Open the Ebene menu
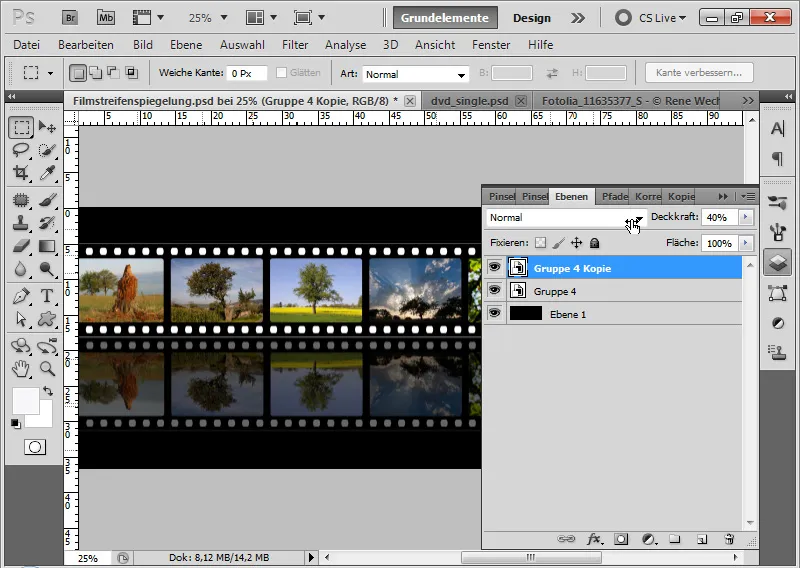This screenshot has width=800, height=568. coord(186,45)
